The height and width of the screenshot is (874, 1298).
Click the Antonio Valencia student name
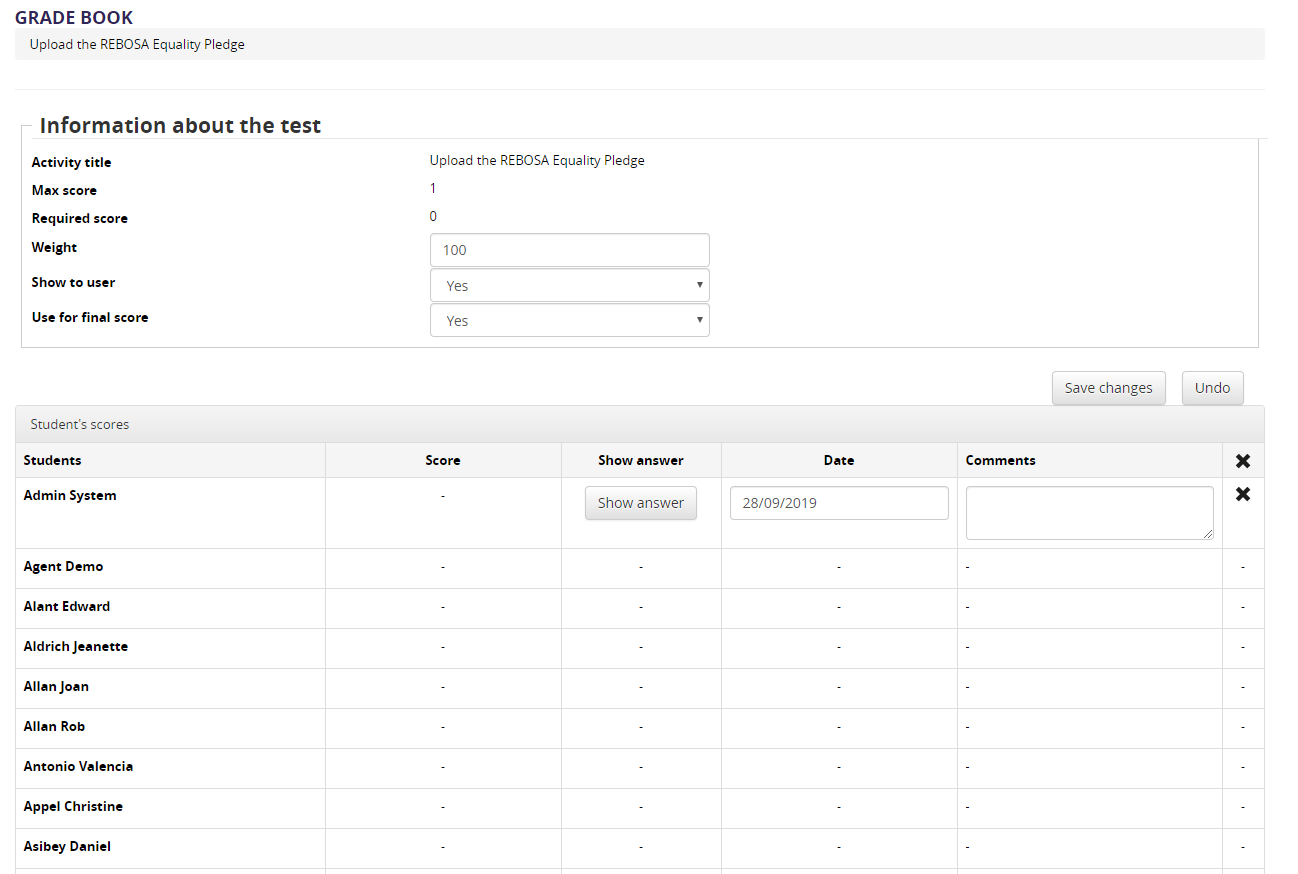78,766
